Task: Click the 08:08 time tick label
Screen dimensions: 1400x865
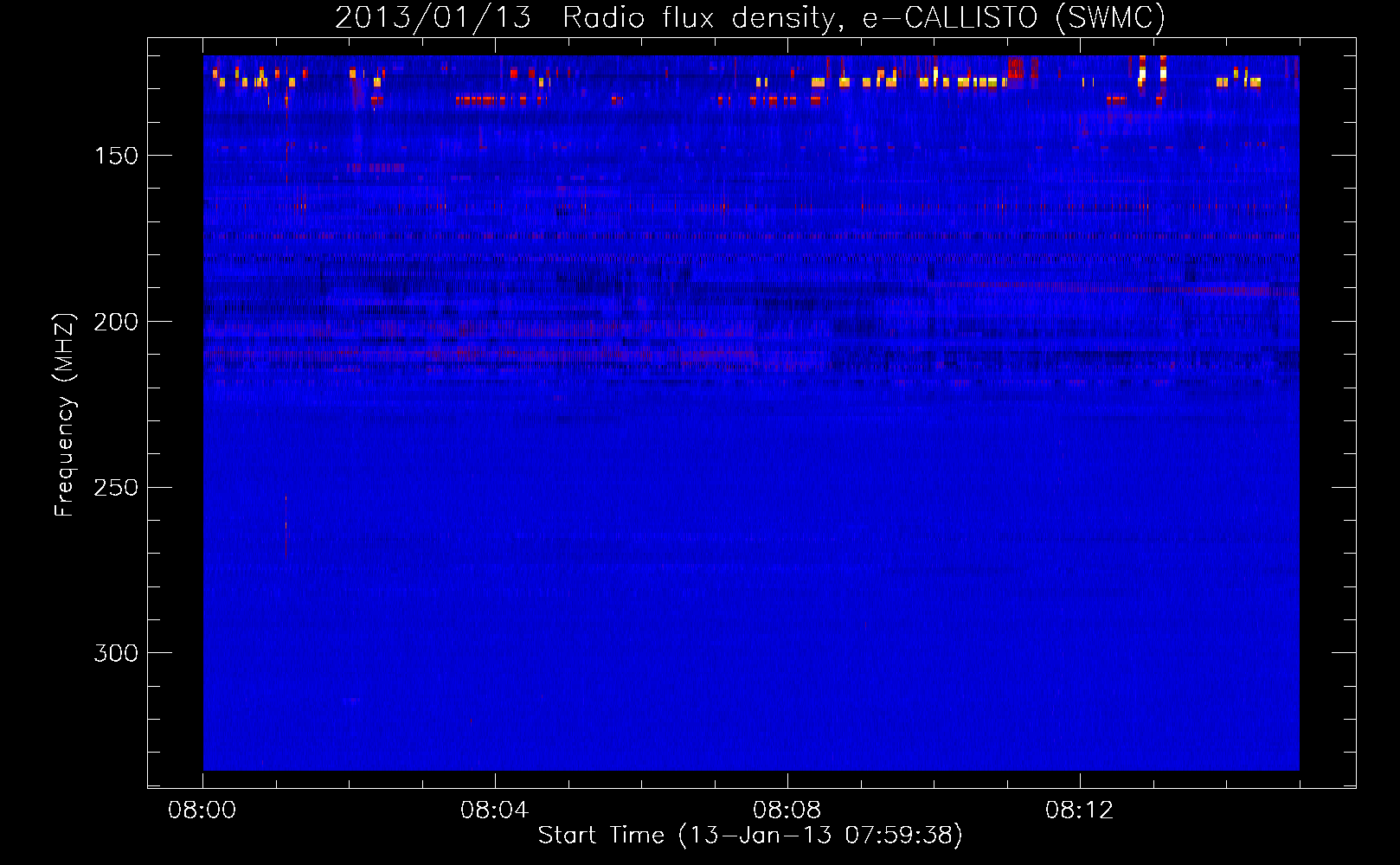Action: click(x=787, y=811)
